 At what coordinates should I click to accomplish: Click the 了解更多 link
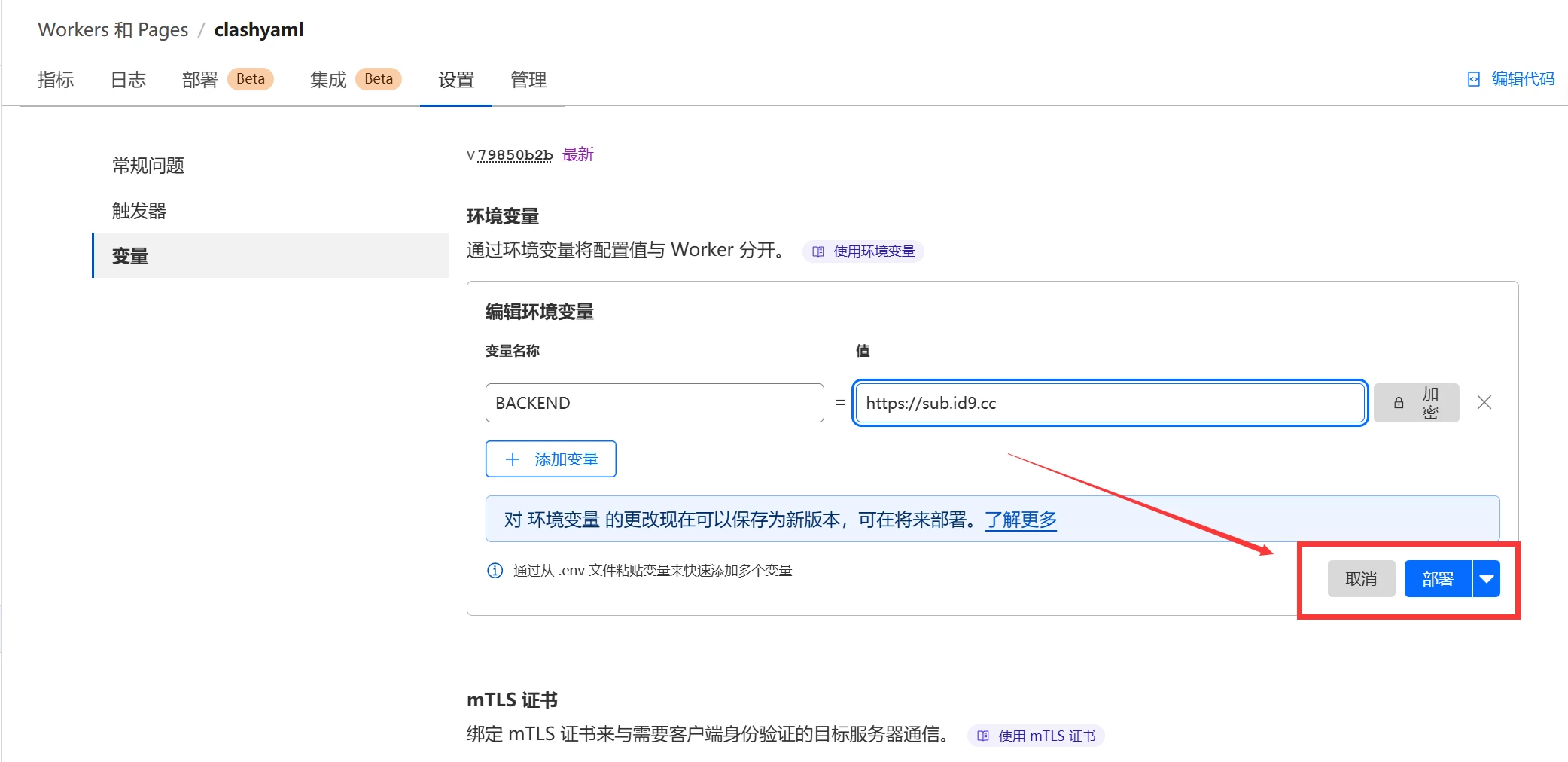pyautogui.click(x=1020, y=520)
